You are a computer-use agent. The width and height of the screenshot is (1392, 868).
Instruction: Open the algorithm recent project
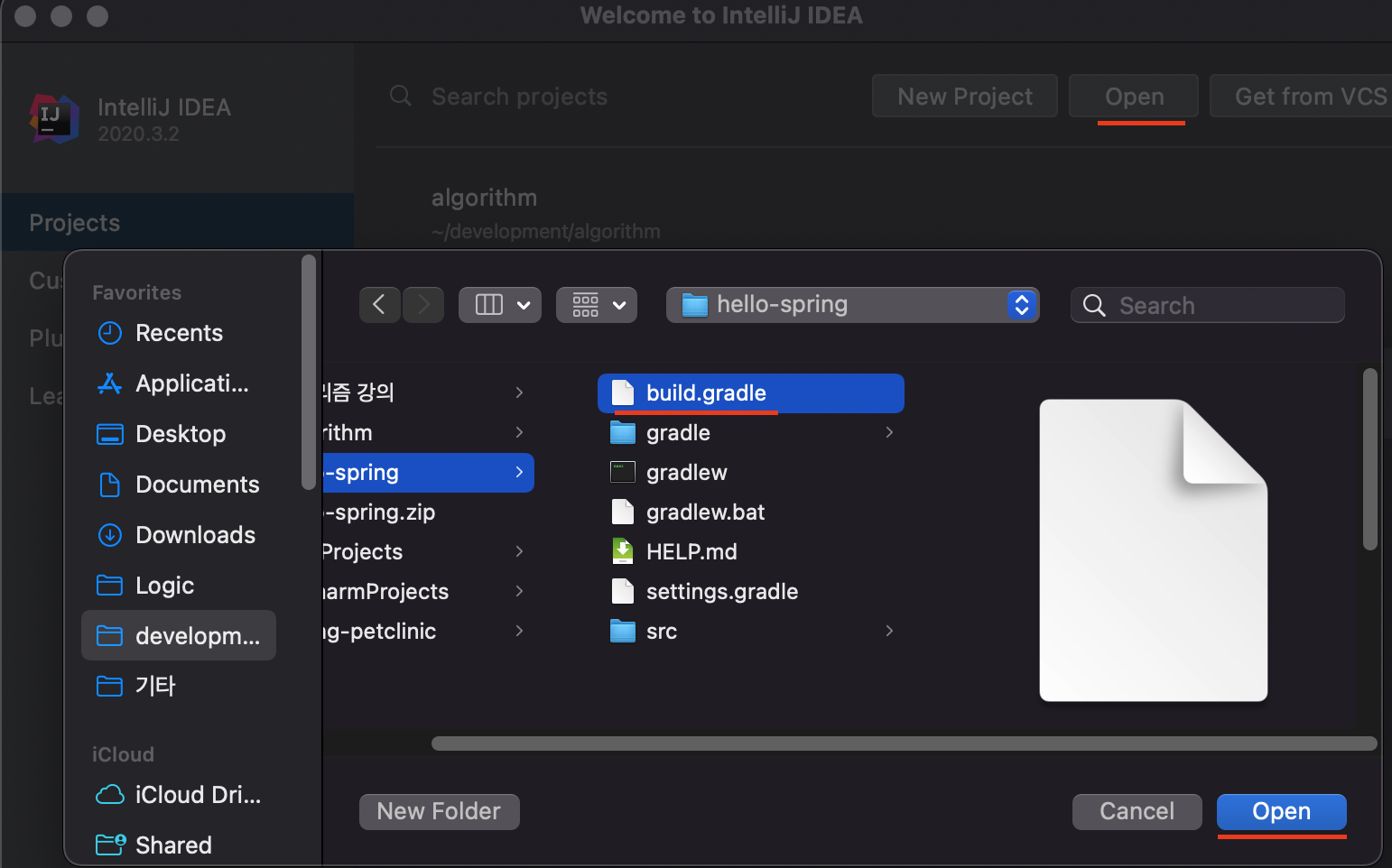click(545, 213)
